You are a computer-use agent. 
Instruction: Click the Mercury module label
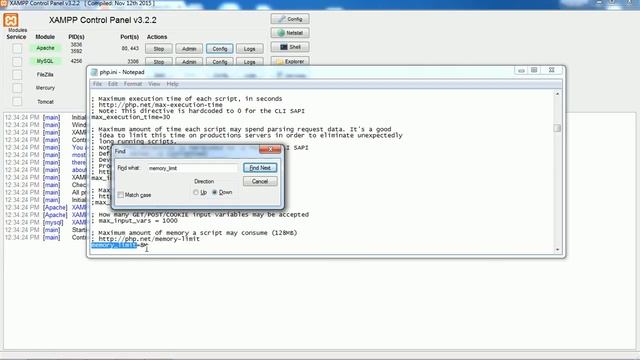[45, 88]
